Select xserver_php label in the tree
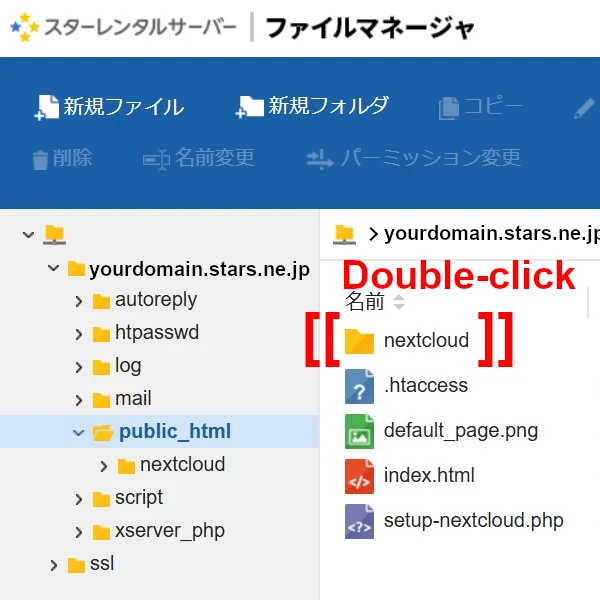 coord(170,532)
